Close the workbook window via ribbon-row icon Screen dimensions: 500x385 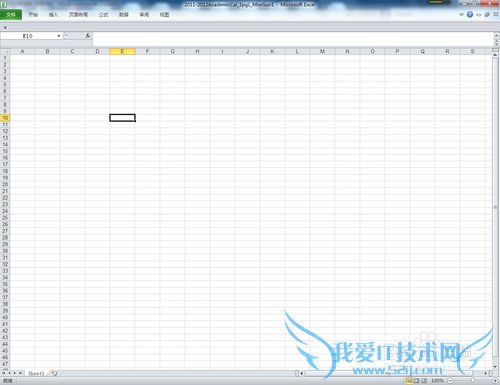(x=496, y=15)
